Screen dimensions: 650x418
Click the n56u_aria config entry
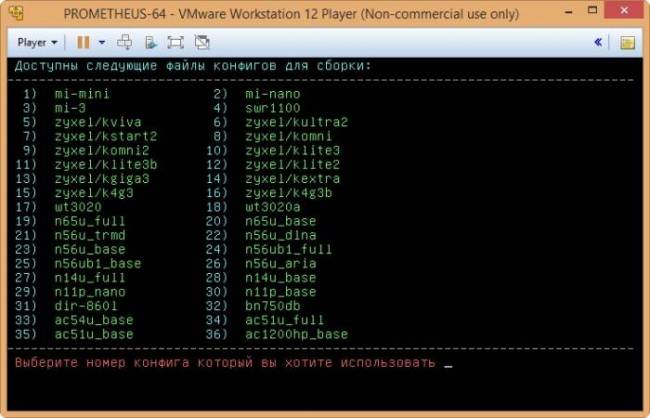281,263
